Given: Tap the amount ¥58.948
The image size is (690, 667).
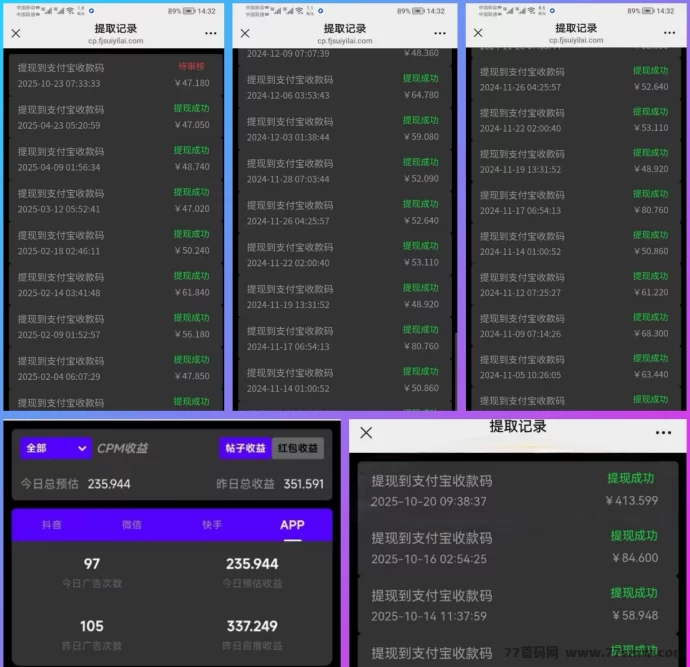Looking at the screenshot, I should (x=635, y=616).
